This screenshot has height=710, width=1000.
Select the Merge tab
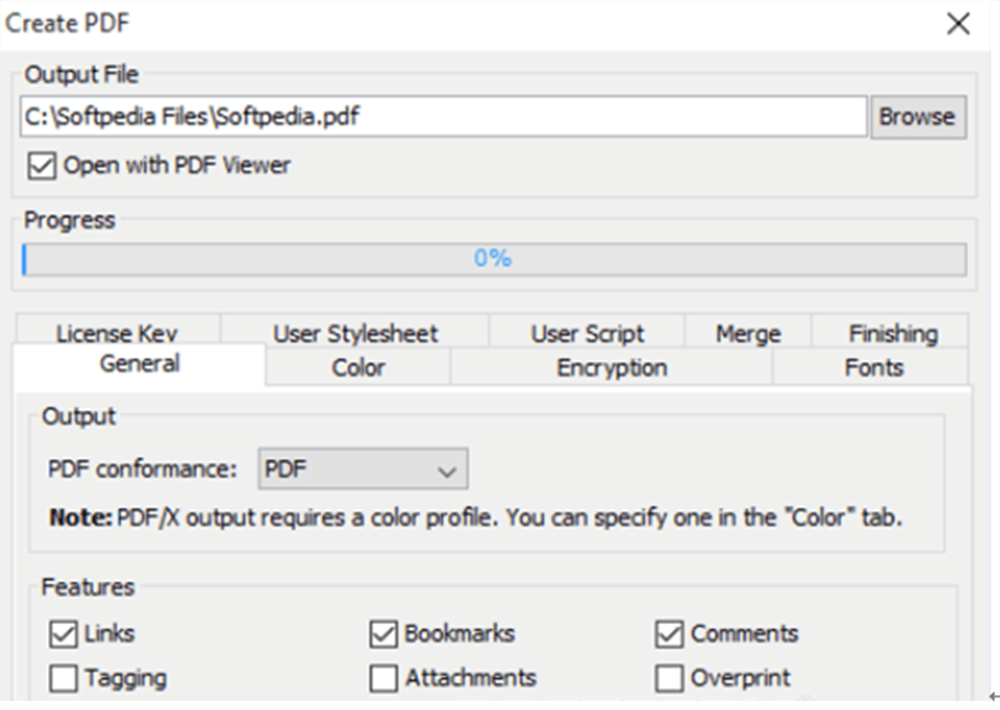(748, 332)
